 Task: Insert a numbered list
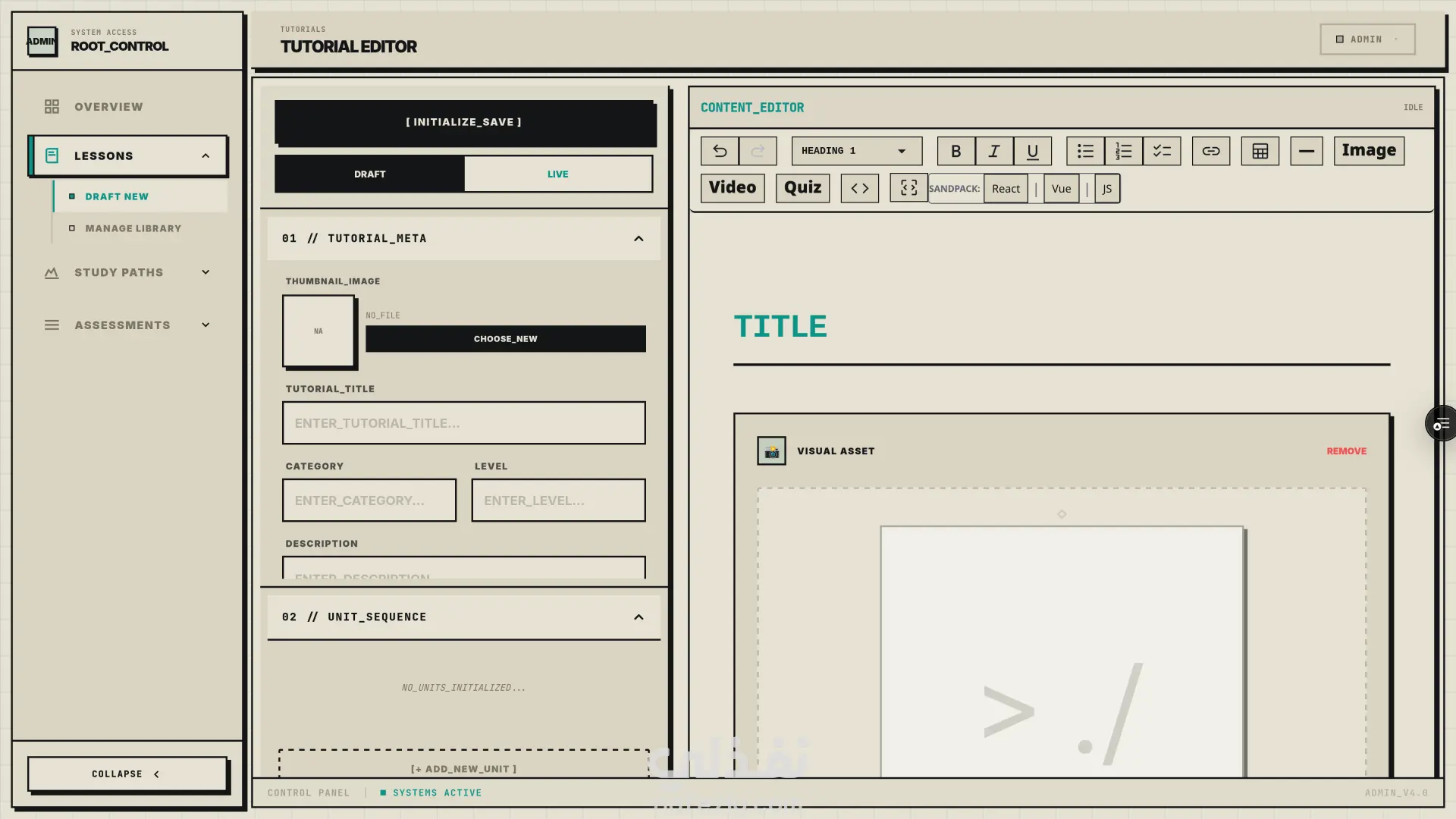click(x=1123, y=151)
